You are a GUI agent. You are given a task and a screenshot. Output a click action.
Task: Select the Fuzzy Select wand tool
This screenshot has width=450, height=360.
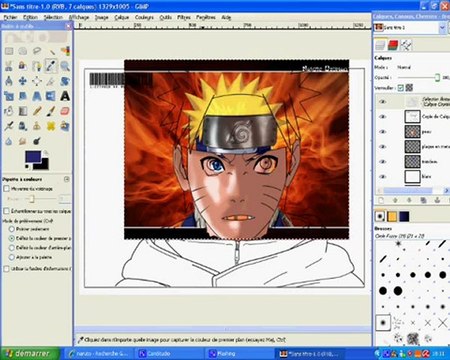coord(51,51)
